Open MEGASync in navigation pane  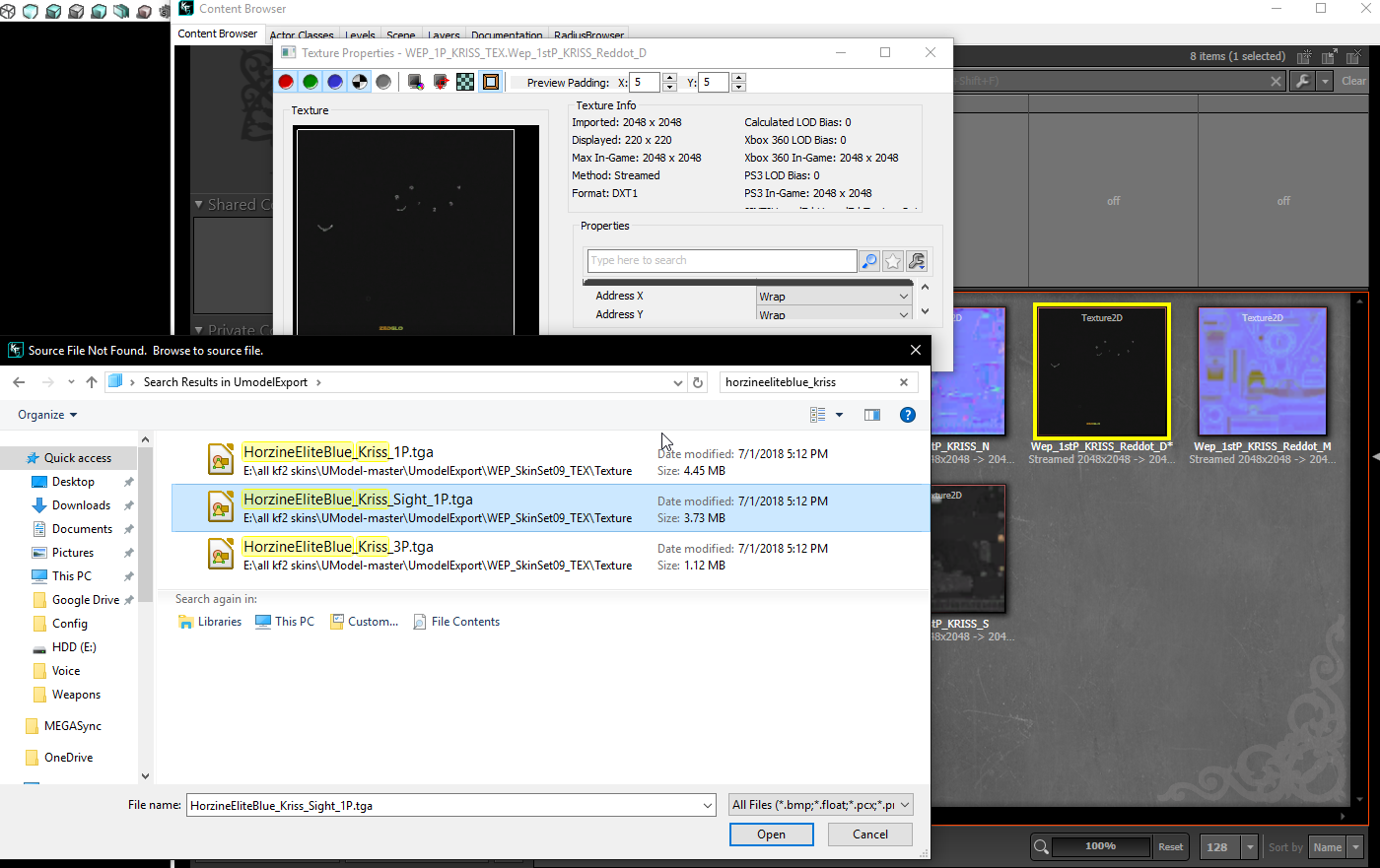[x=72, y=726]
